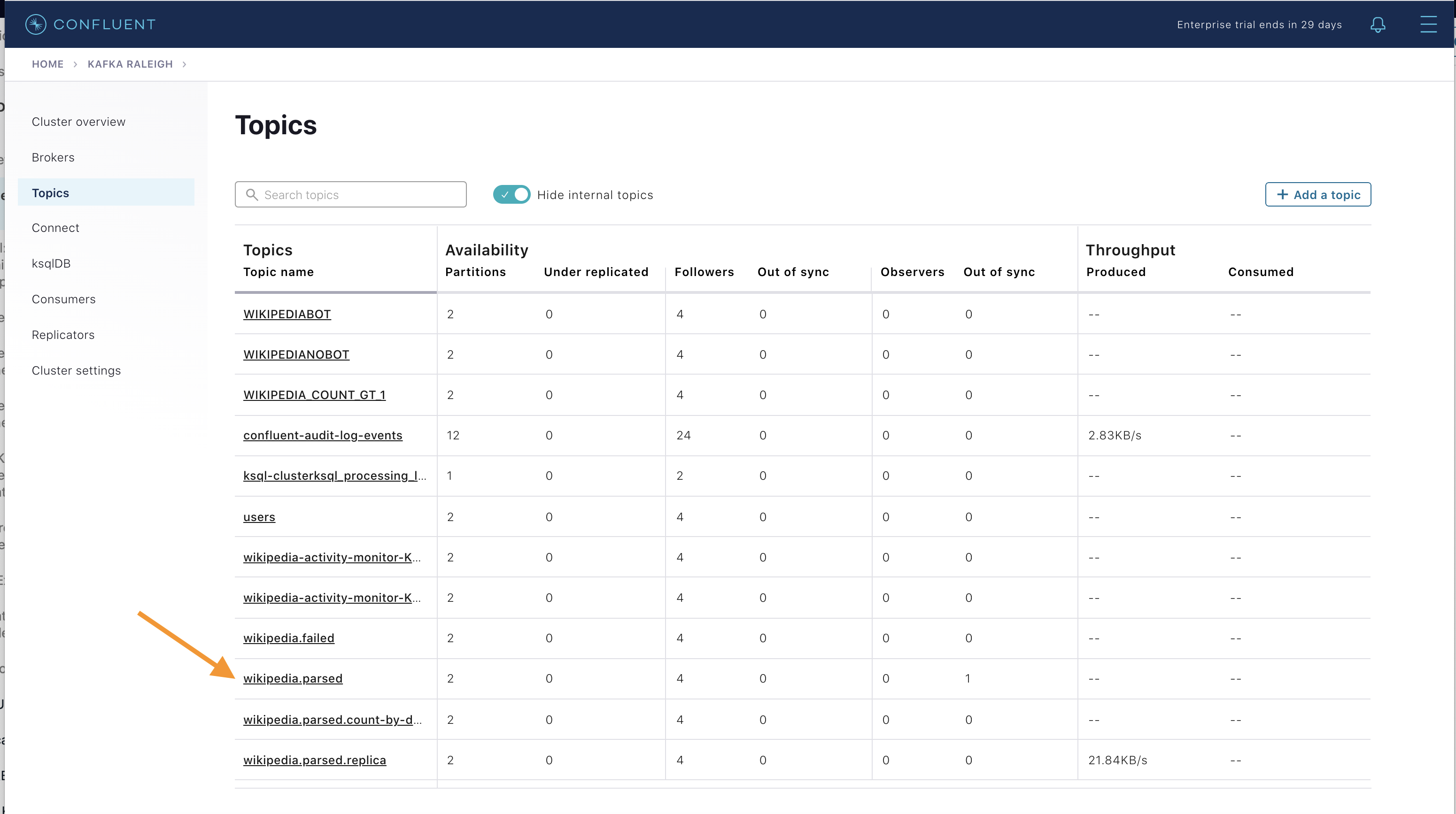This screenshot has width=1456, height=814.
Task: Sort by Produced column header
Action: tap(1116, 272)
